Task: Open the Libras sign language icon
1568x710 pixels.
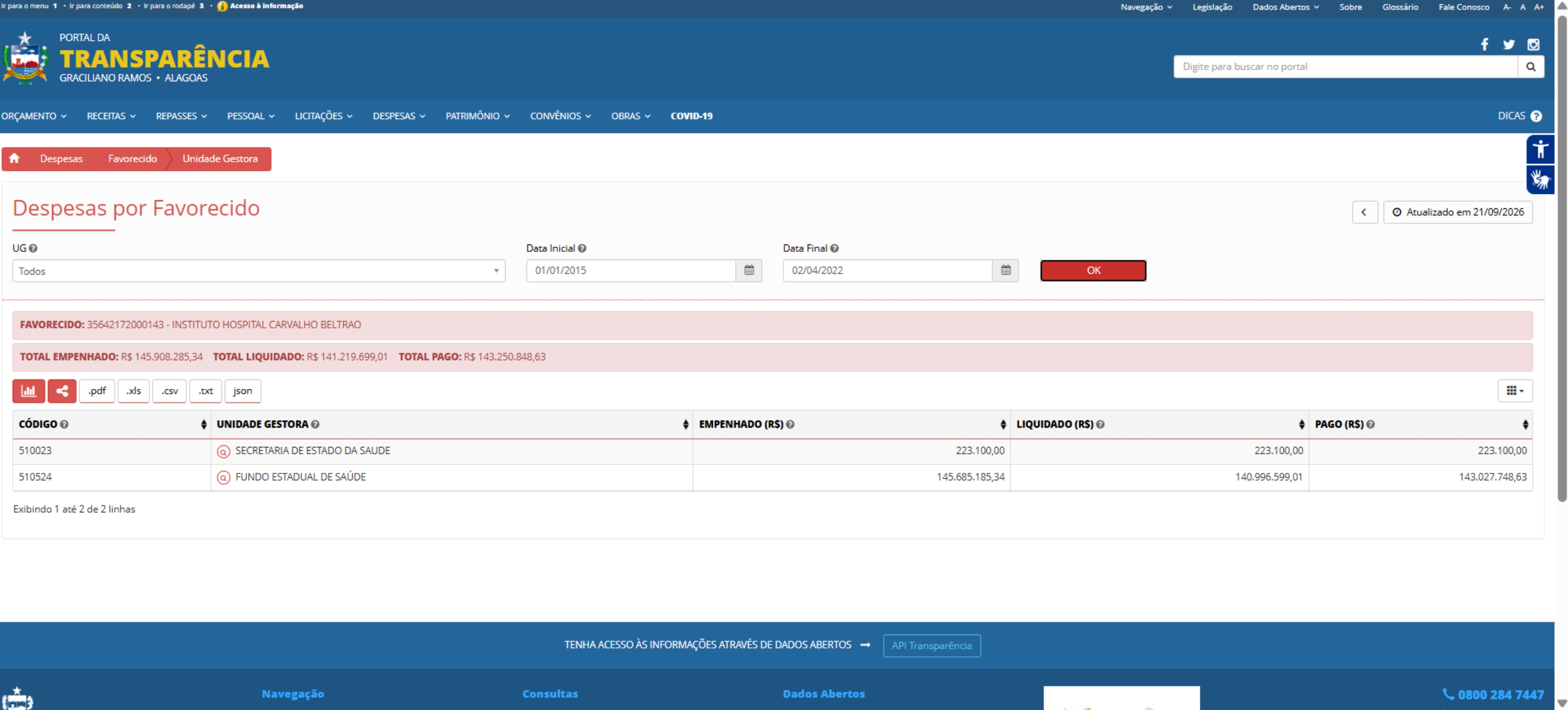Action: click(x=1540, y=180)
